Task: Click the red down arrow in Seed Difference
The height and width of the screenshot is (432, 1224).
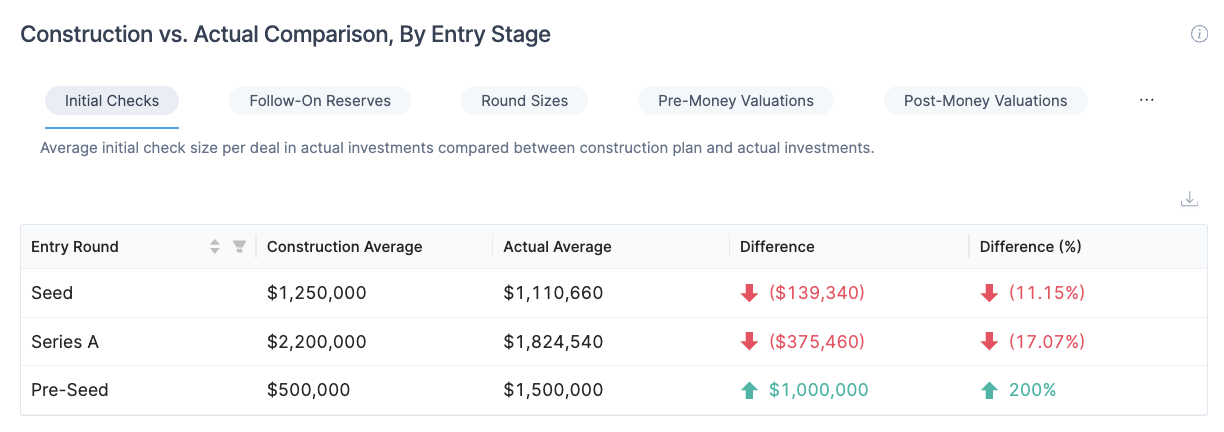Action: 749,293
